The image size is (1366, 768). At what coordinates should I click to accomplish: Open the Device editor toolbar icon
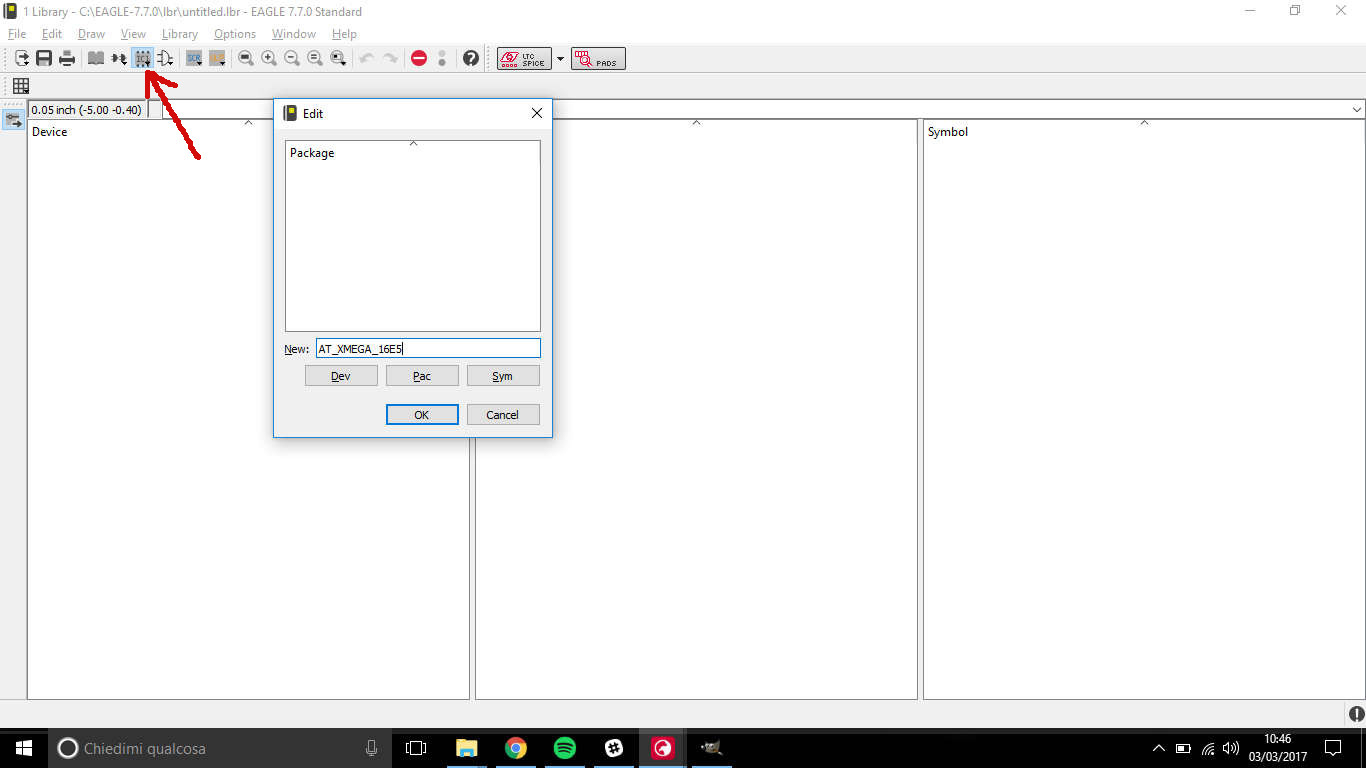click(119, 59)
